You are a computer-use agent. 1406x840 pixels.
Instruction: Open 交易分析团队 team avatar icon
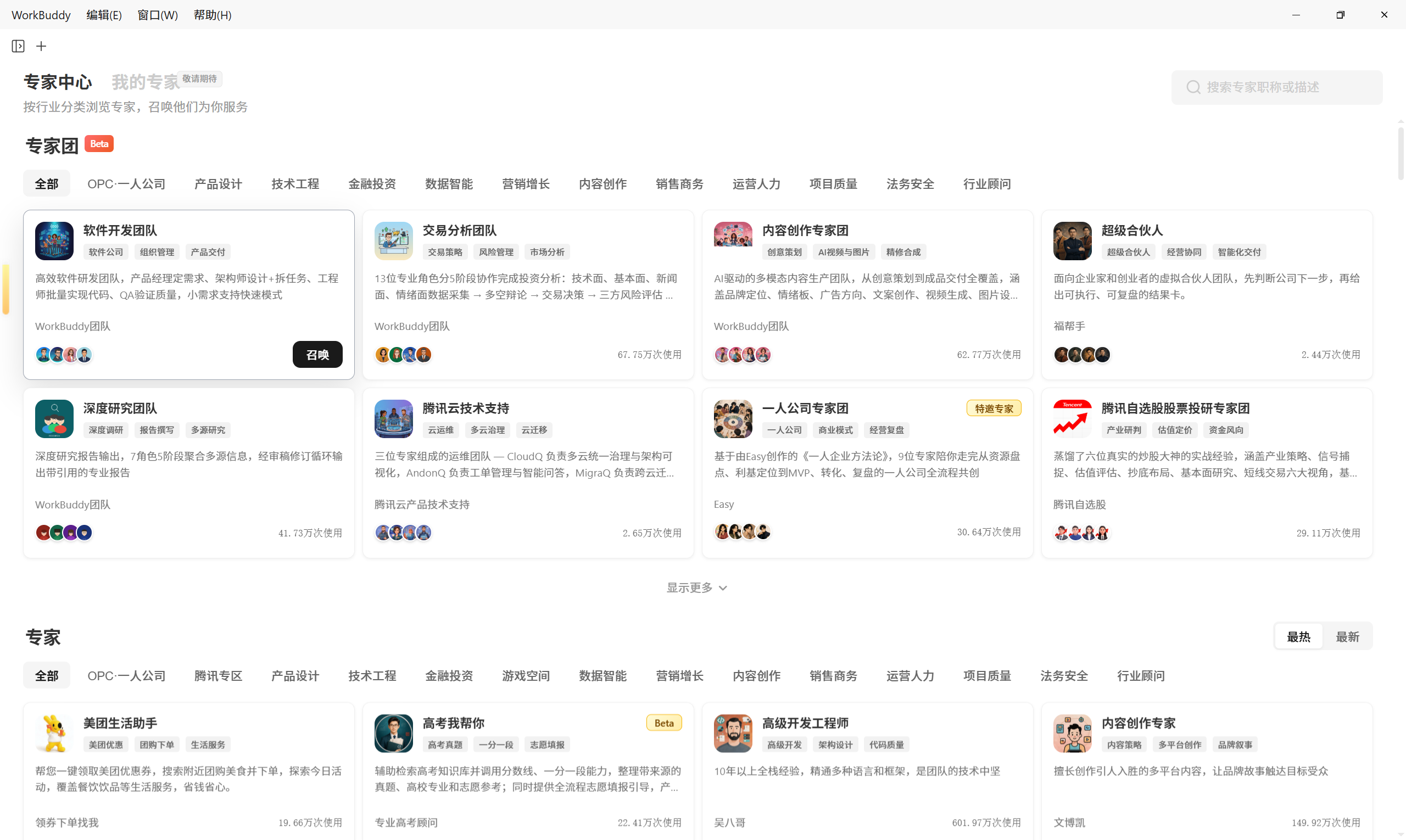click(394, 241)
